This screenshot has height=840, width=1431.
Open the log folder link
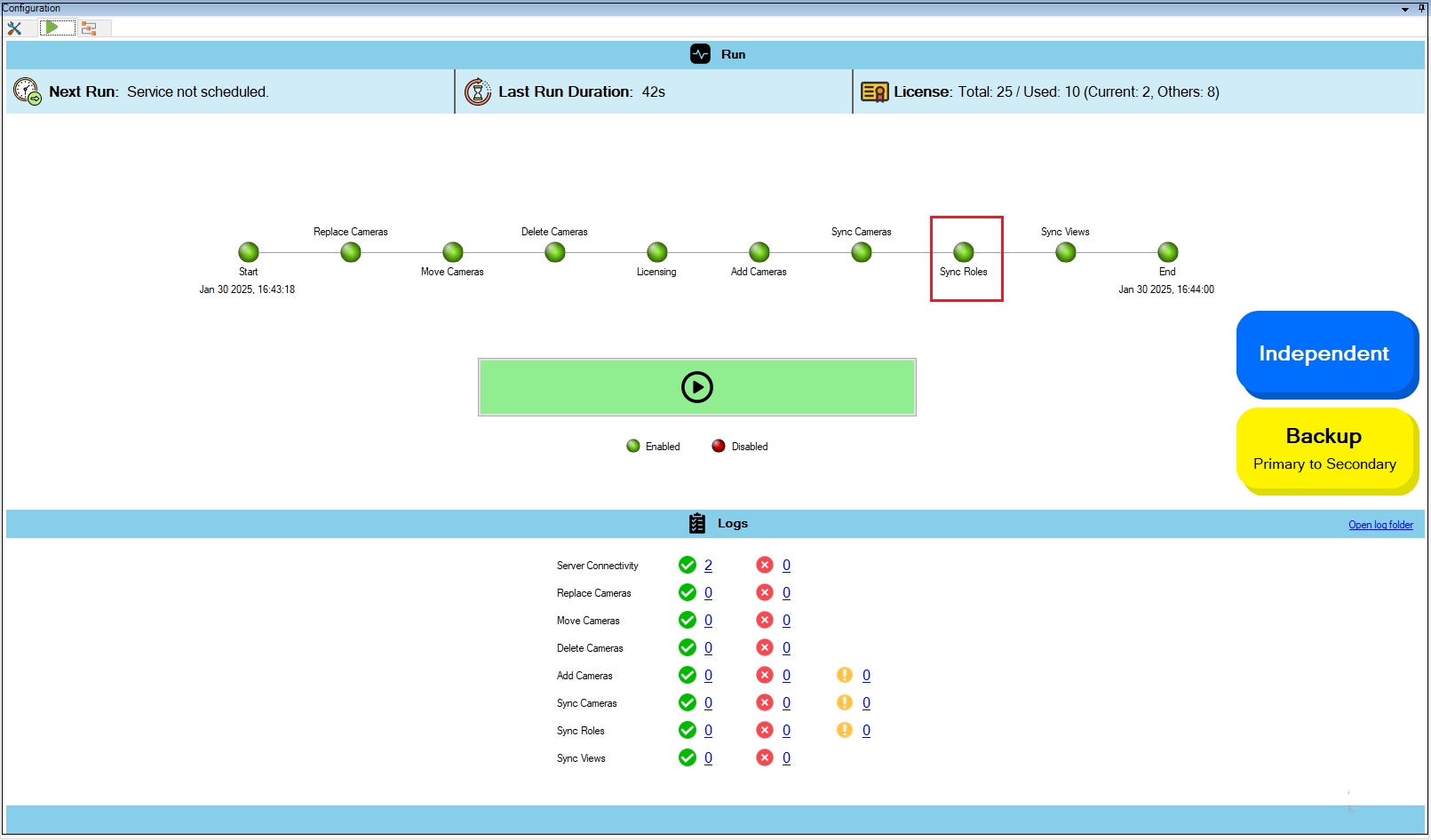click(1380, 525)
